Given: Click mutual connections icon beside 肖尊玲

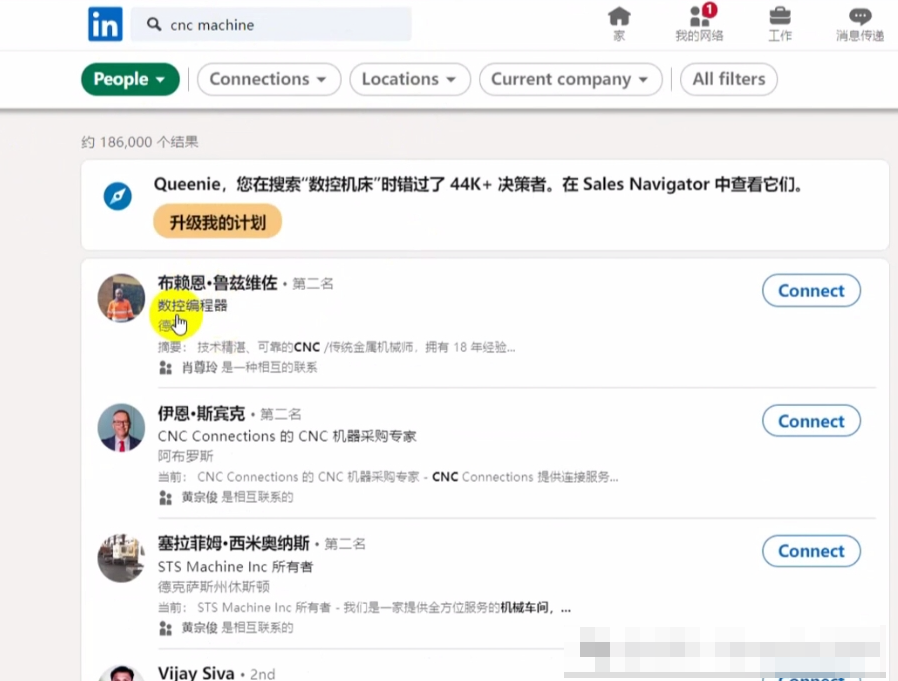Looking at the screenshot, I should coord(166,368).
